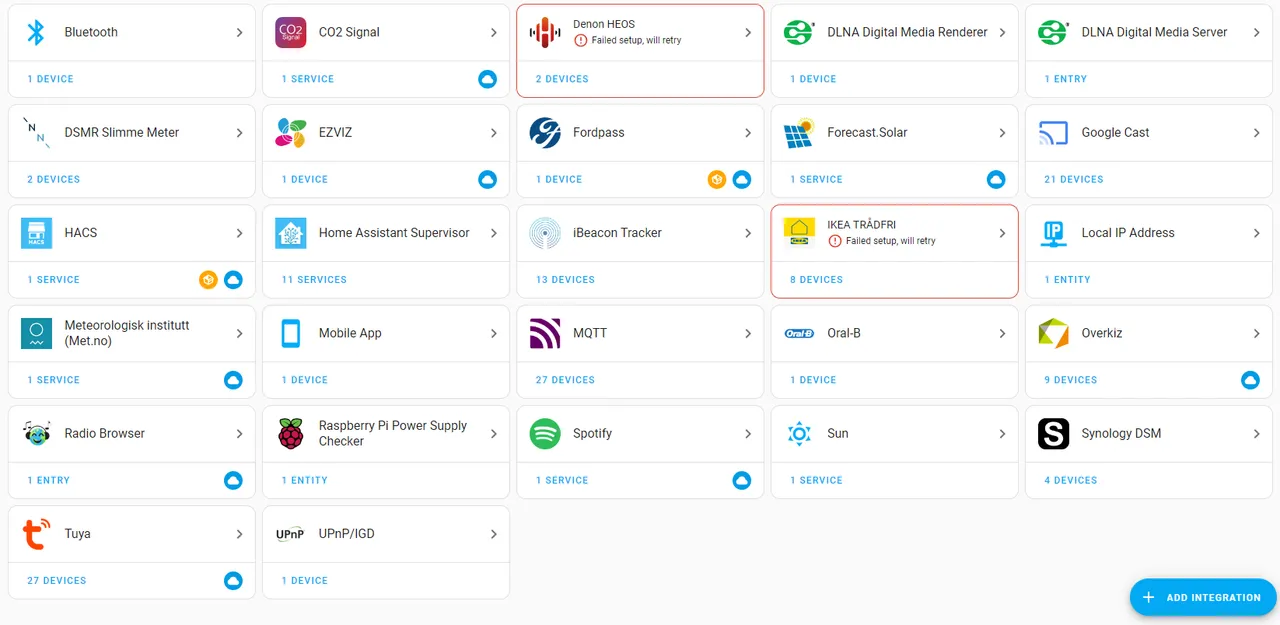Click the DLNA Digital Media Renderer logo
Image resolution: width=1280 pixels, height=625 pixels.
point(799,32)
